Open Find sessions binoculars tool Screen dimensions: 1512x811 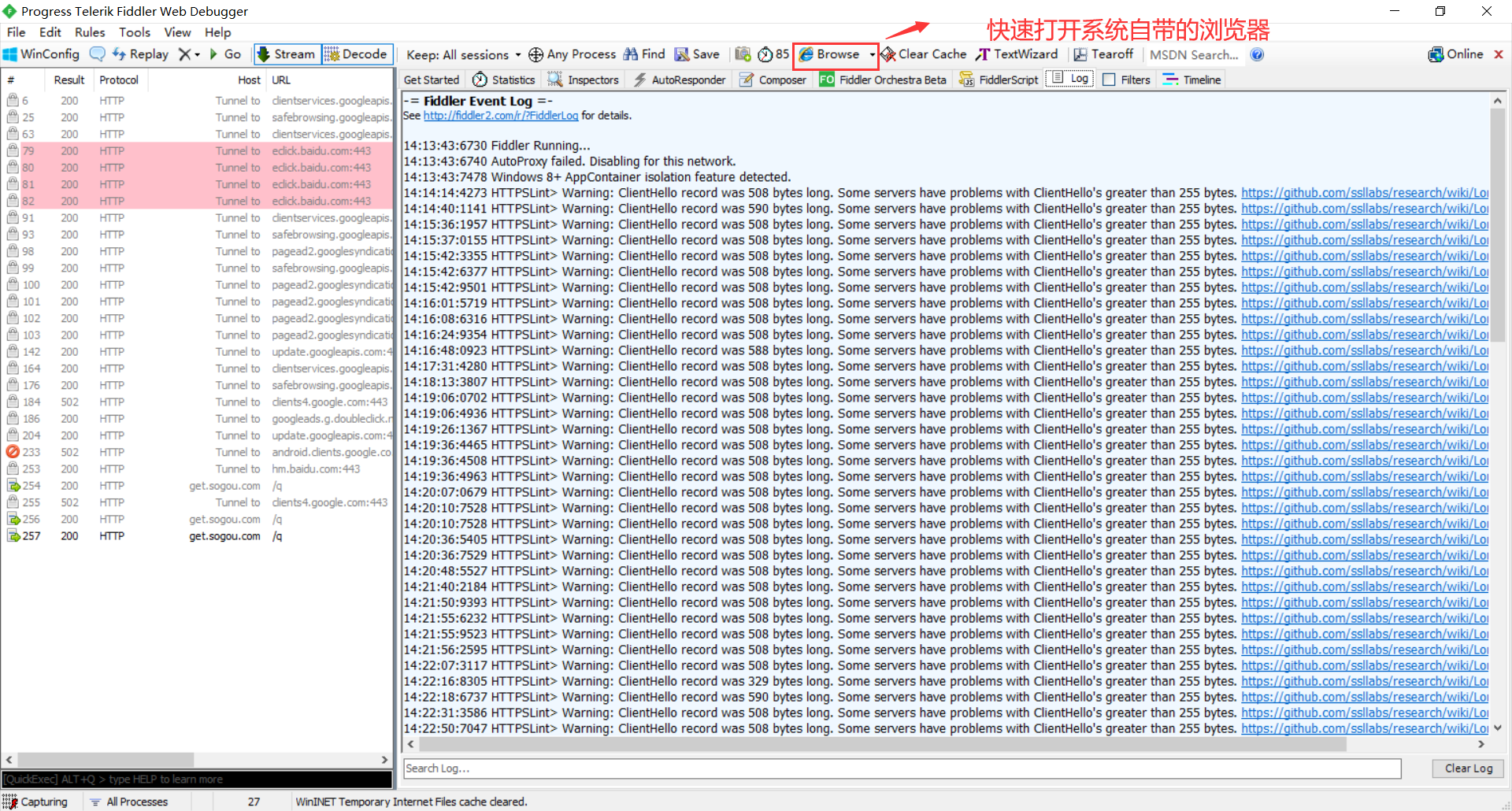(x=644, y=54)
